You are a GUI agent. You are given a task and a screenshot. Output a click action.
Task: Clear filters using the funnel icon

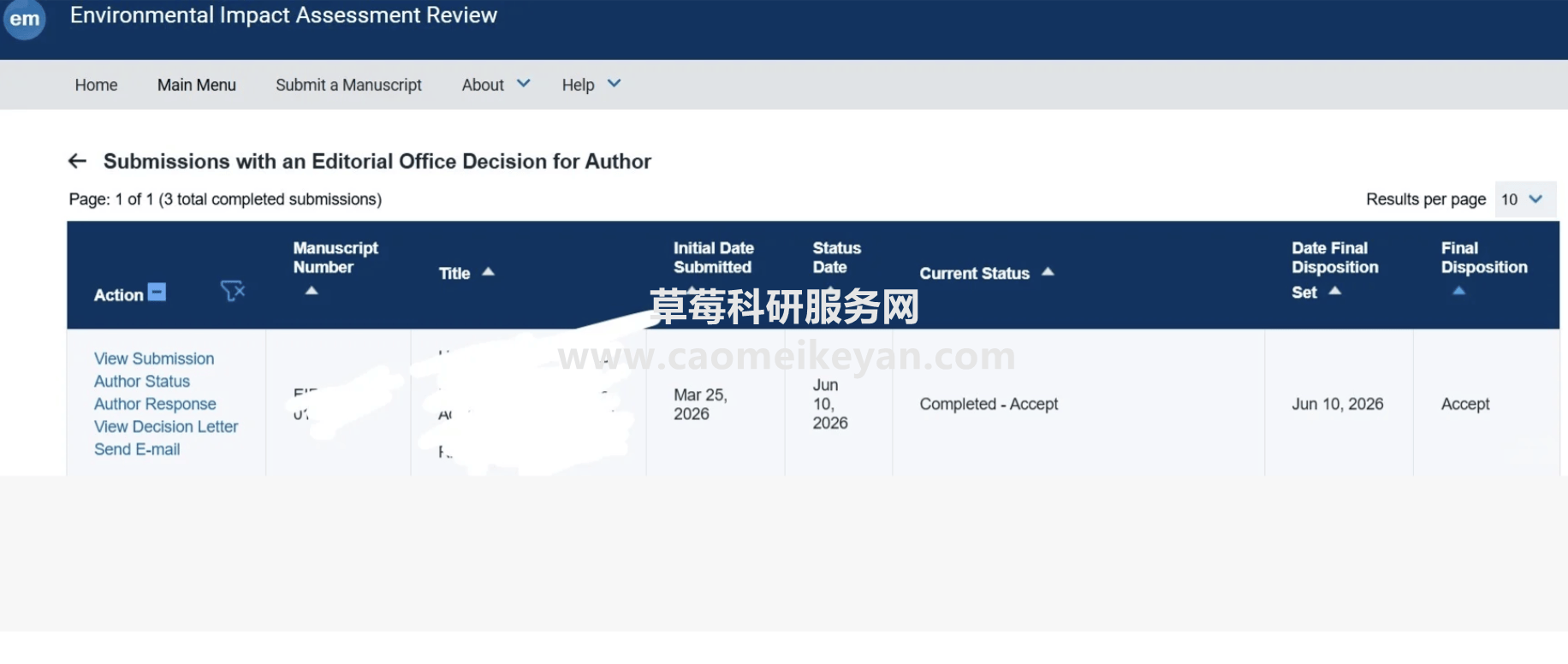click(233, 291)
